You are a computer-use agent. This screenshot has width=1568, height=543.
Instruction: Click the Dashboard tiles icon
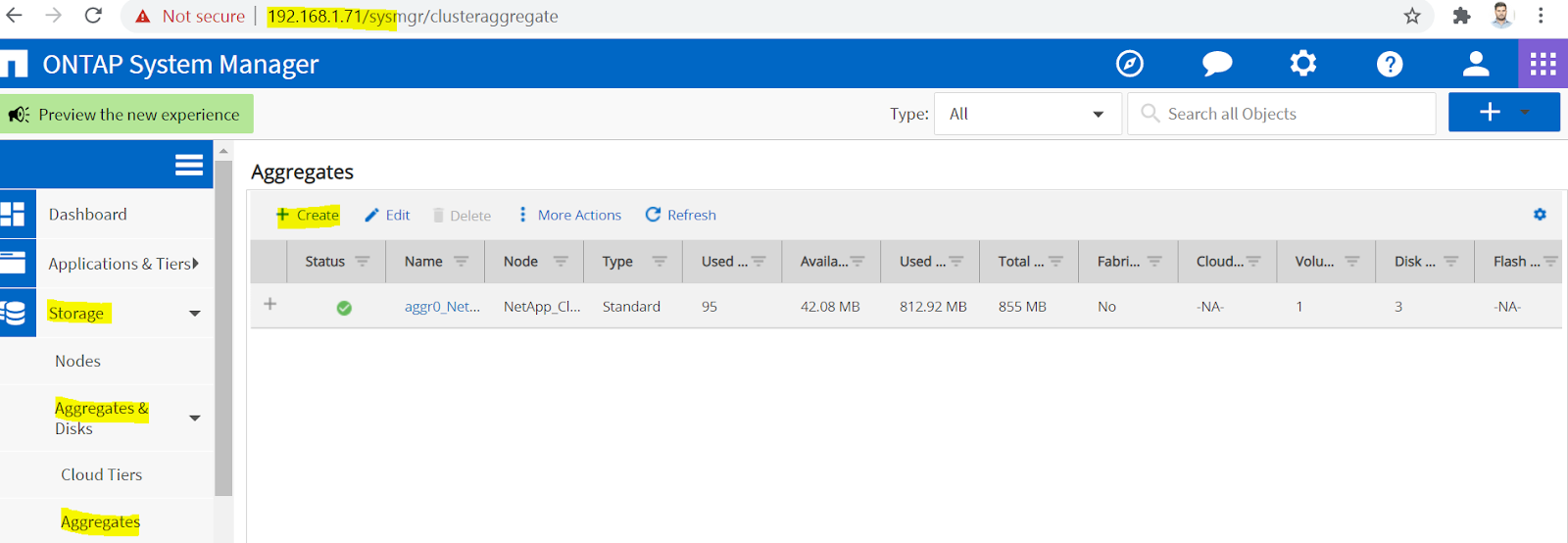coord(14,214)
